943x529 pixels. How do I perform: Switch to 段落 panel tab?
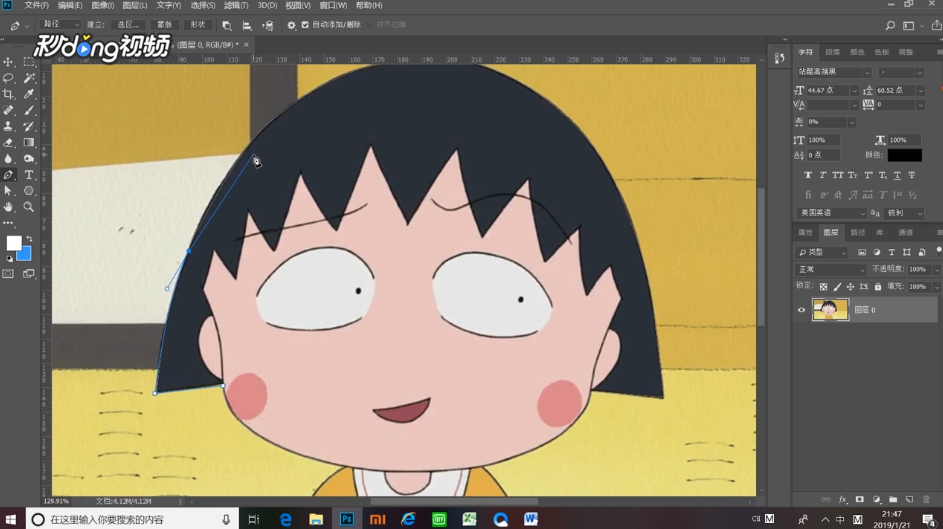832,52
